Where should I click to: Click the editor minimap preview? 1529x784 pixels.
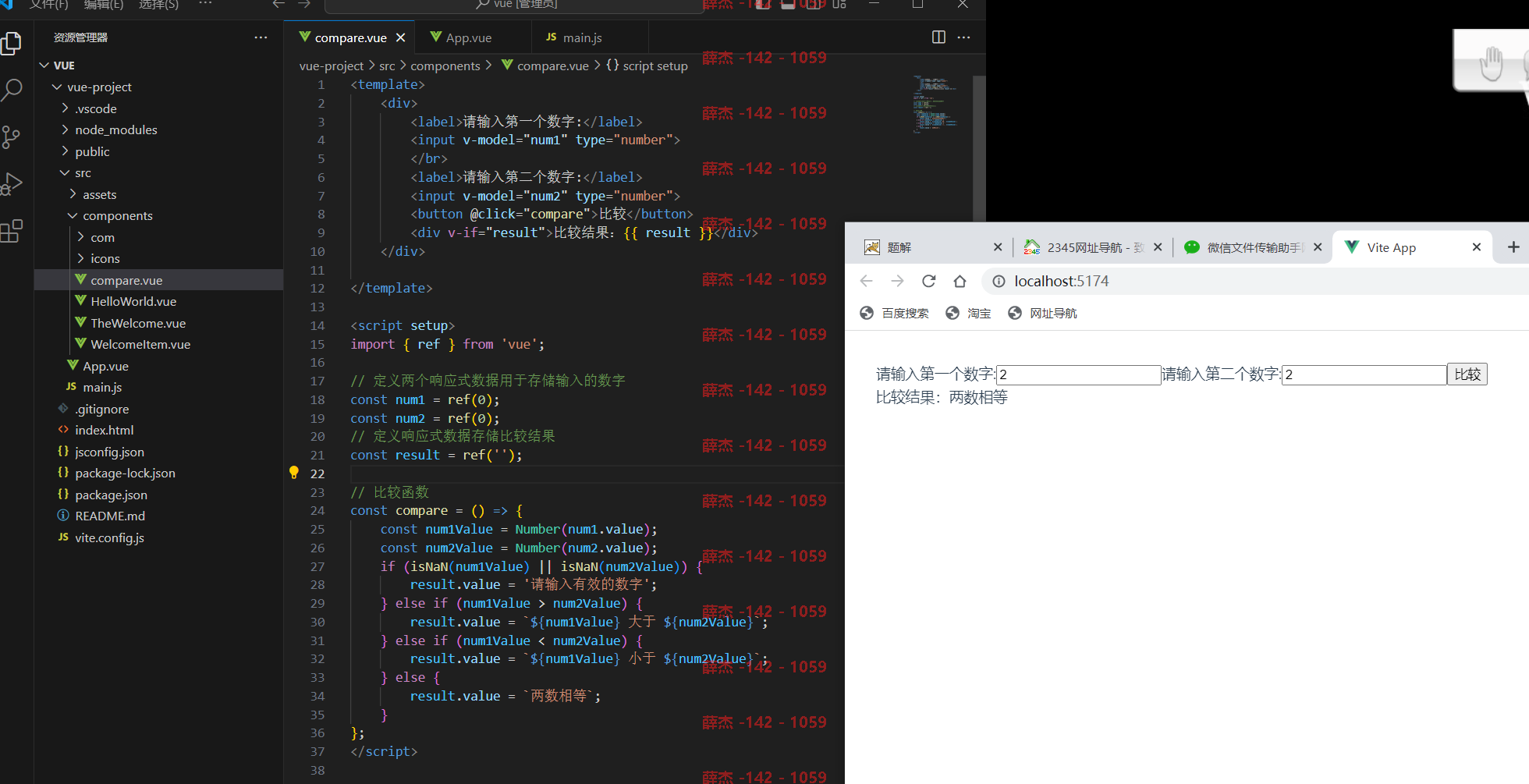click(x=935, y=105)
